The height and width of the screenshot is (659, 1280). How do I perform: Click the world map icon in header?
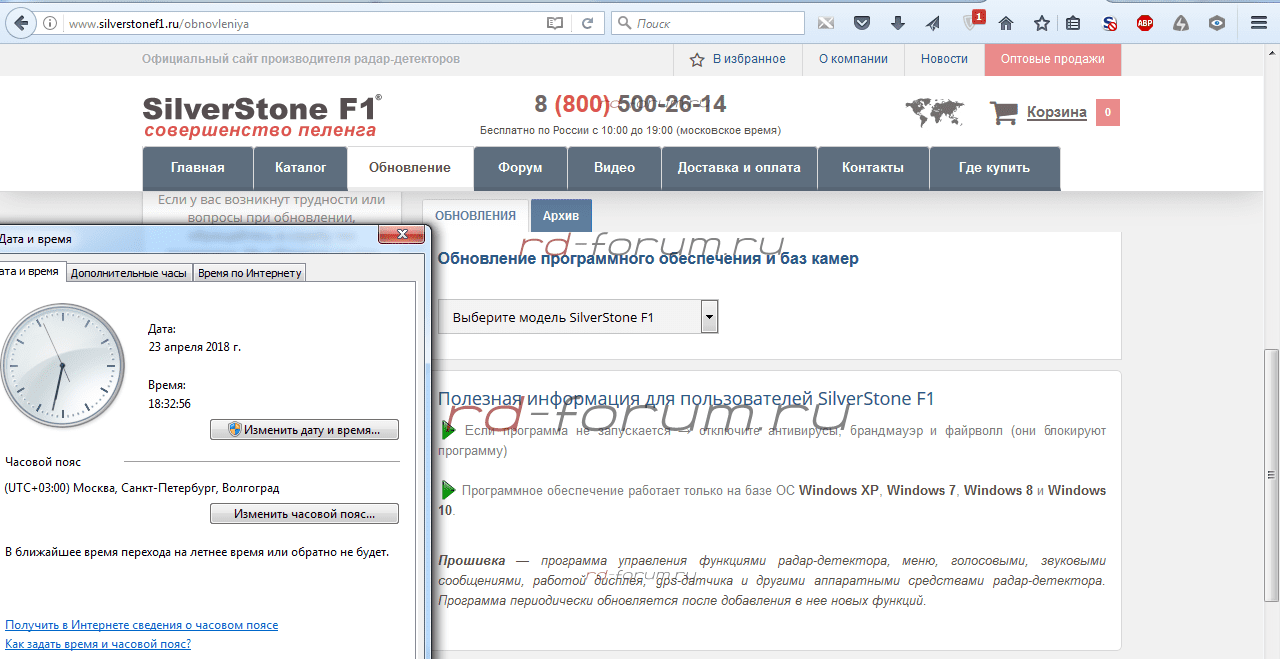click(934, 112)
